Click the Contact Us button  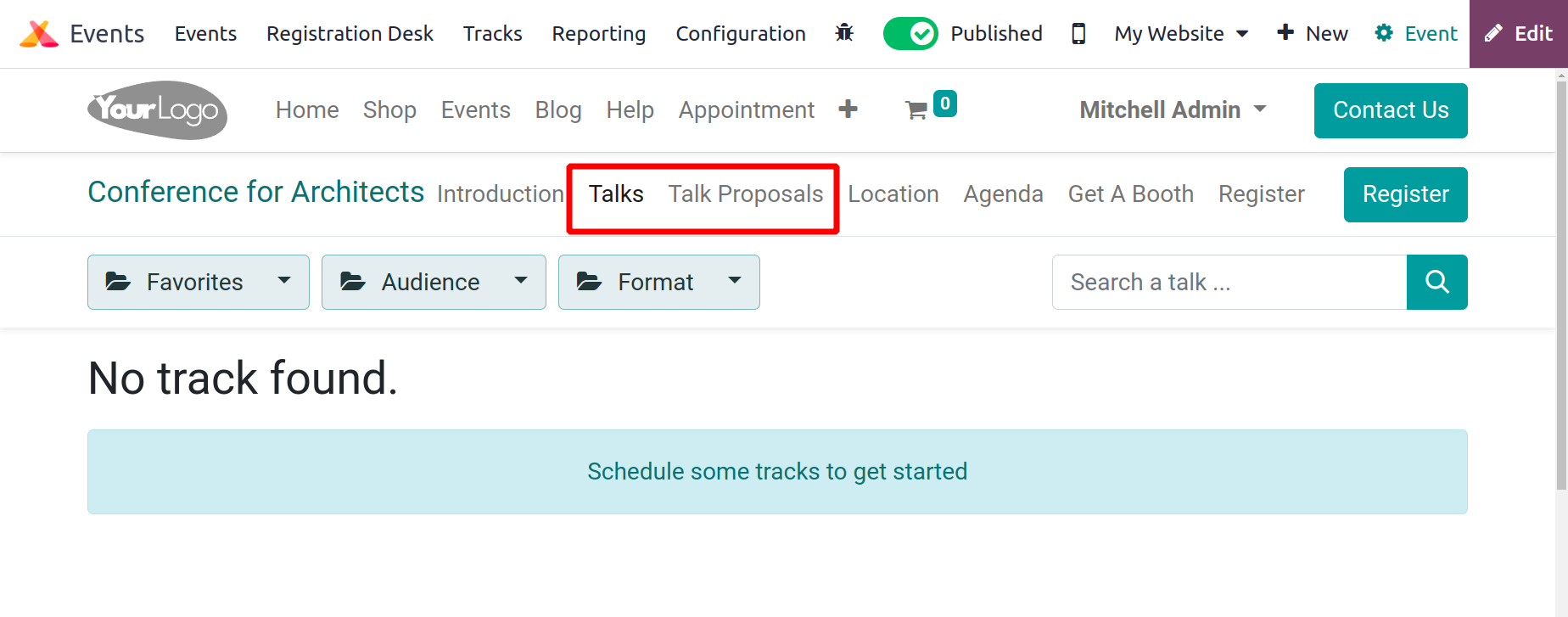point(1391,110)
